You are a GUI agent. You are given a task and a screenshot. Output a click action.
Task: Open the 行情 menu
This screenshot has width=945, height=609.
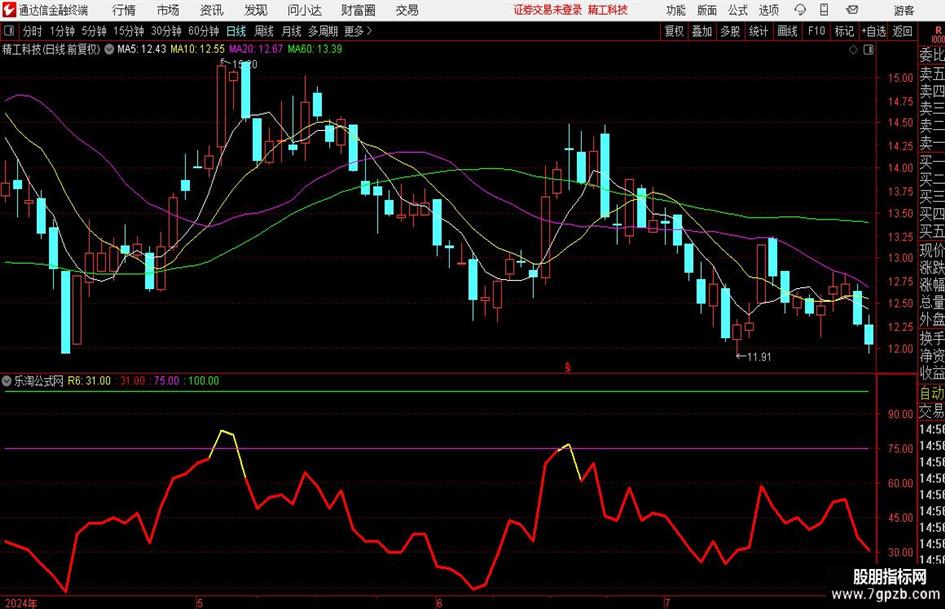click(x=124, y=10)
